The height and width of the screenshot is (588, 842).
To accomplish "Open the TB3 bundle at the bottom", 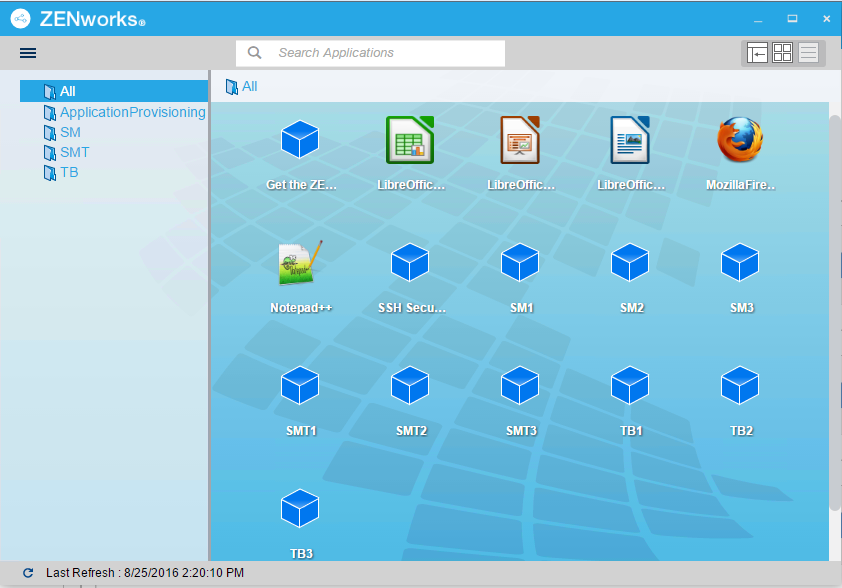I will 300,508.
